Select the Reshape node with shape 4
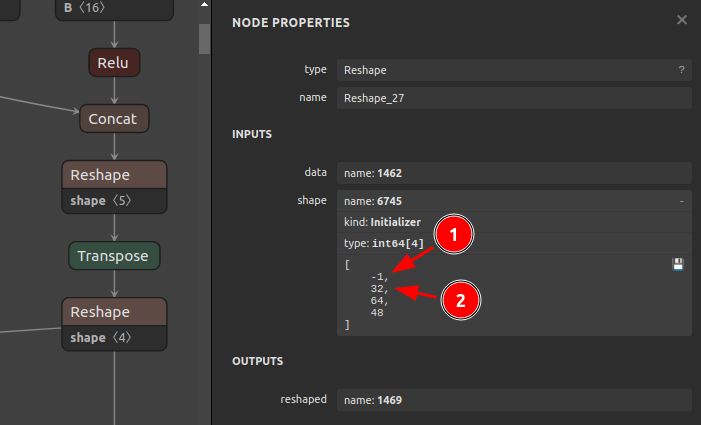The width and height of the screenshot is (701, 425). pos(114,311)
